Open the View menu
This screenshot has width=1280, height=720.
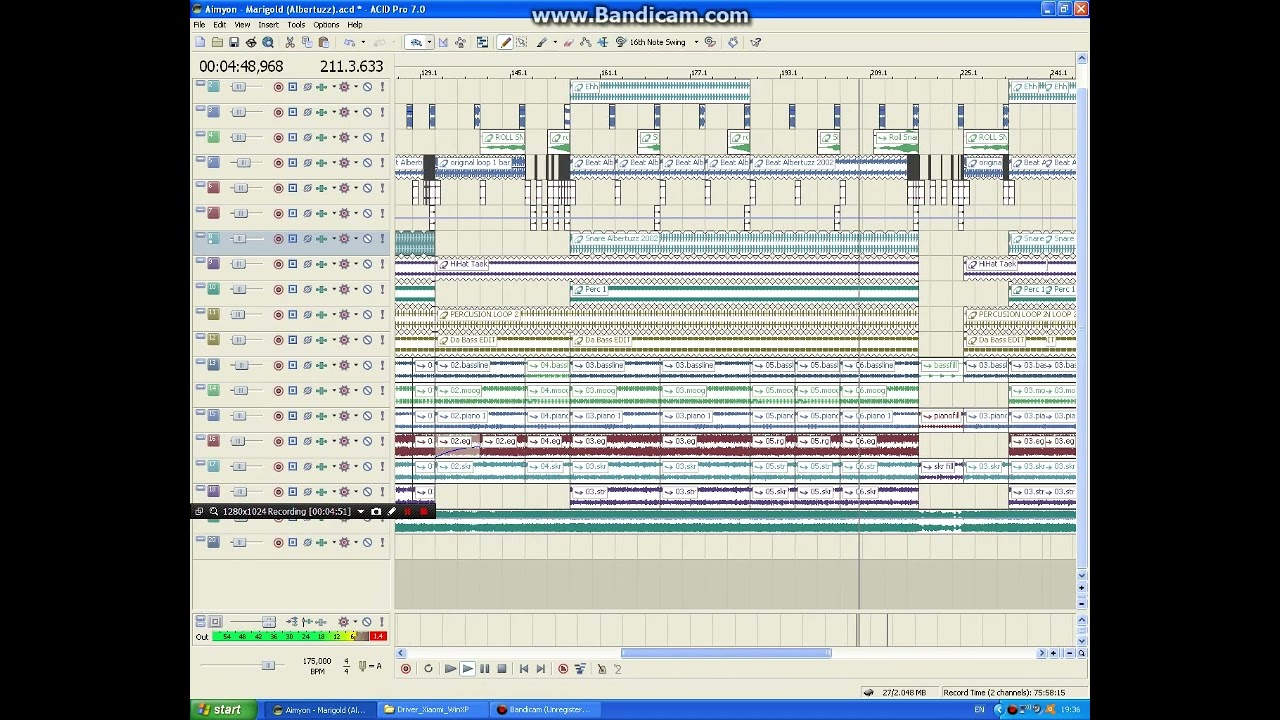(x=242, y=24)
